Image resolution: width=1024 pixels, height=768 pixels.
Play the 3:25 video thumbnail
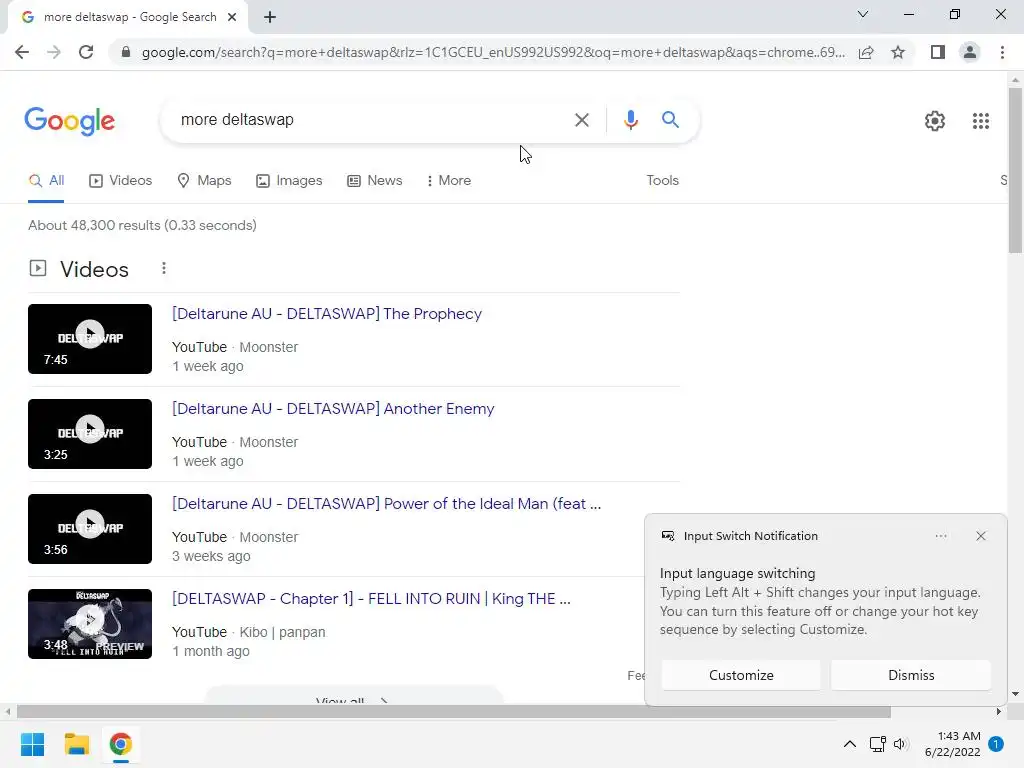90,434
